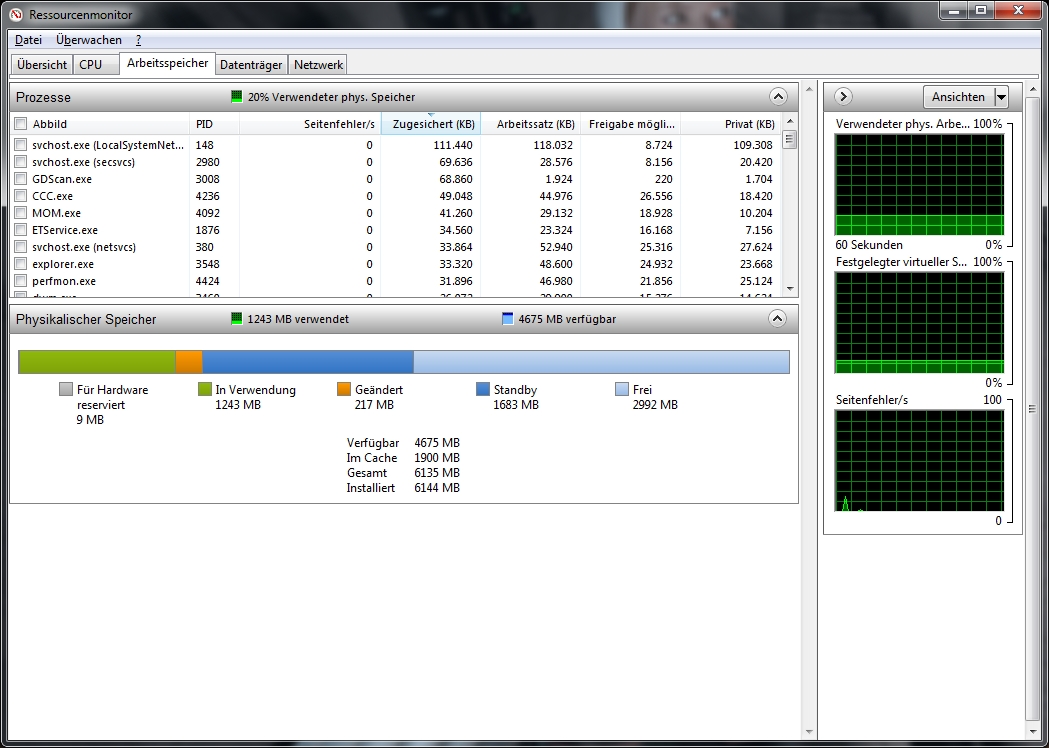
Task: Click the Seitenfehler/s graph
Action: click(919, 460)
